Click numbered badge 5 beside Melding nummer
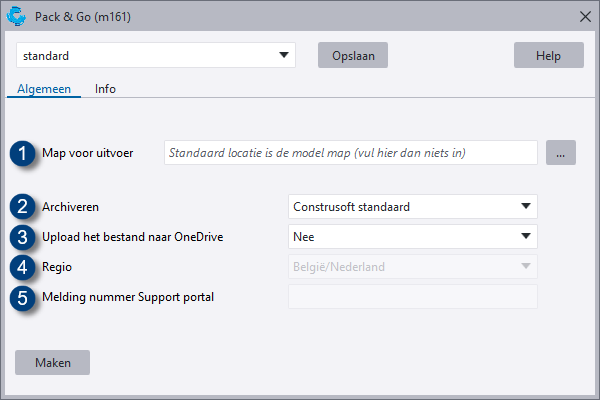 coord(22,297)
